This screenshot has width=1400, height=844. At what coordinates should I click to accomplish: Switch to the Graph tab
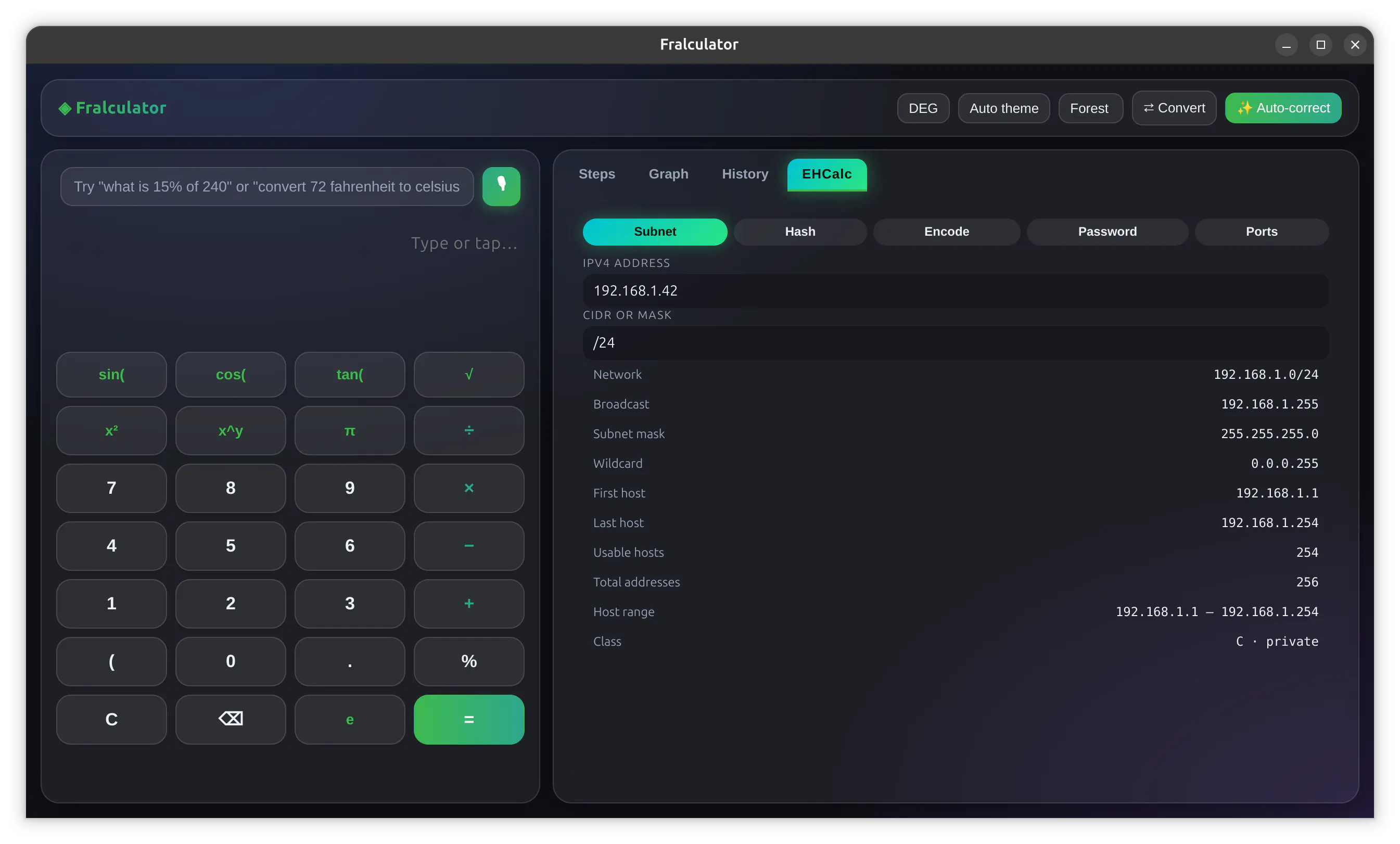coord(668,174)
